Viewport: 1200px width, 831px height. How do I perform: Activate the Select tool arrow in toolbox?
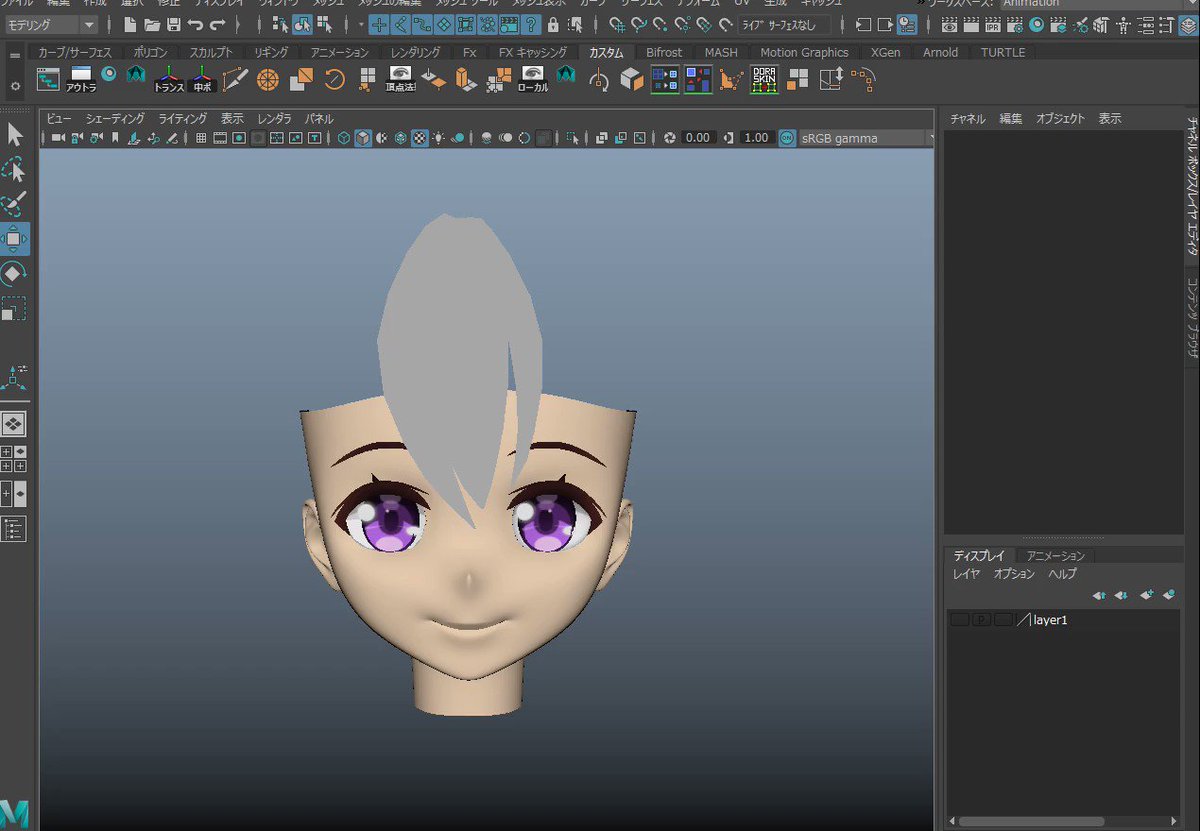click(x=14, y=134)
